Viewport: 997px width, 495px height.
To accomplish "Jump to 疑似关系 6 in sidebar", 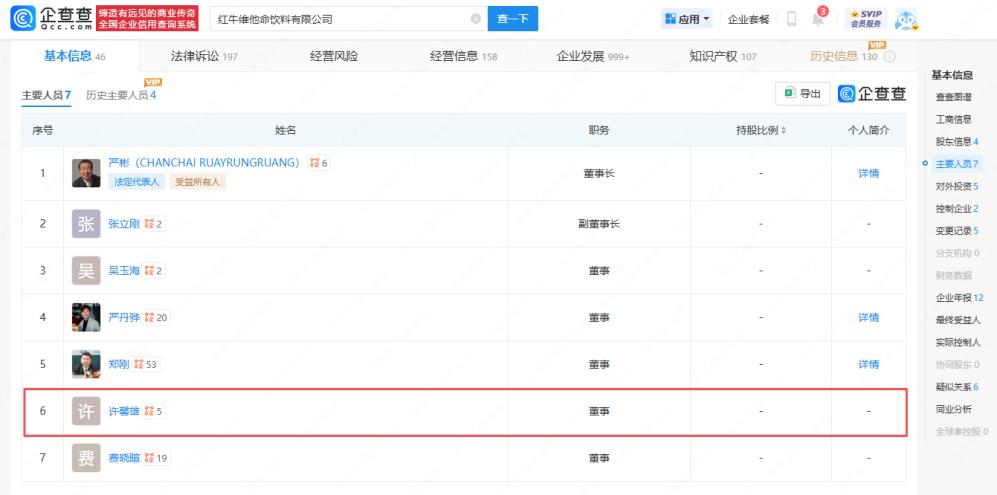I will (x=957, y=387).
